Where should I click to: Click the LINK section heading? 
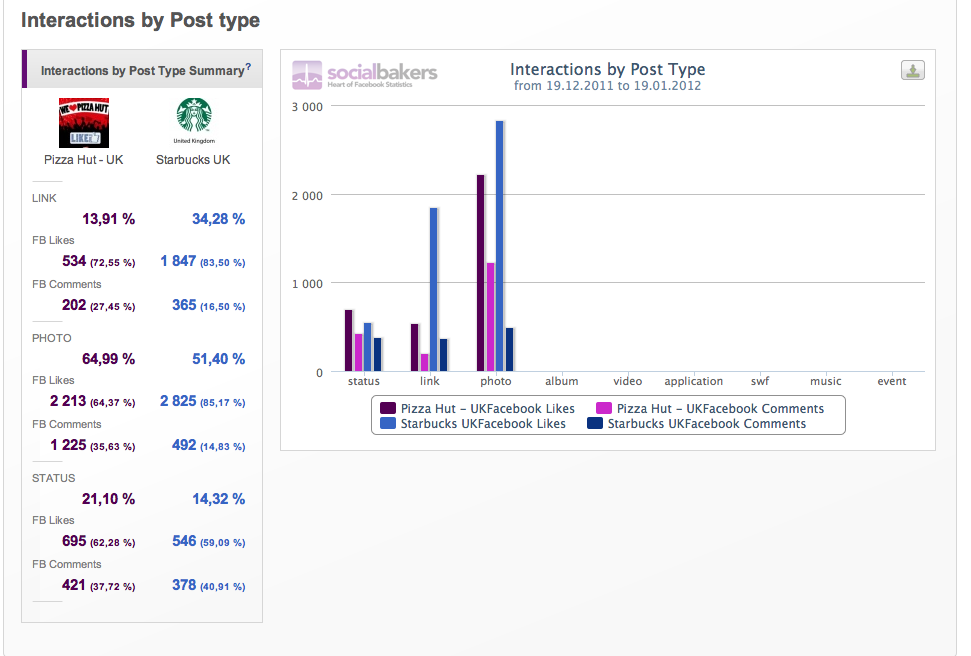tap(44, 198)
